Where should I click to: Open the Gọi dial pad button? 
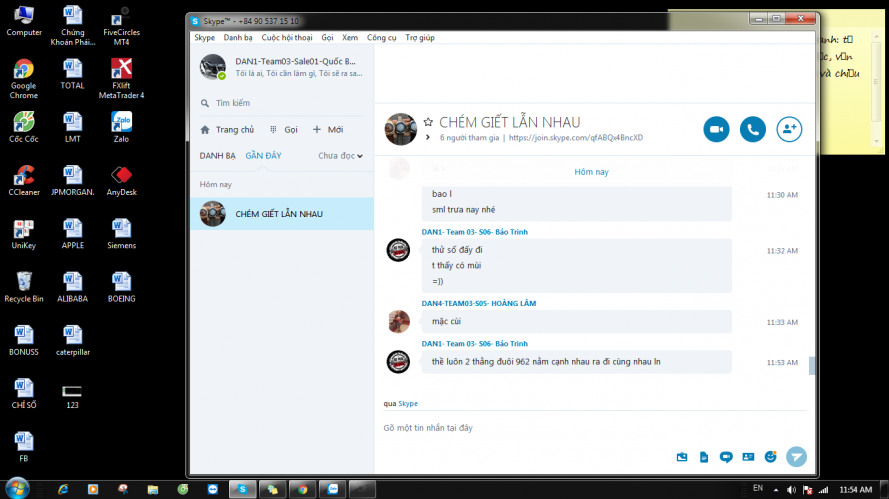point(283,129)
